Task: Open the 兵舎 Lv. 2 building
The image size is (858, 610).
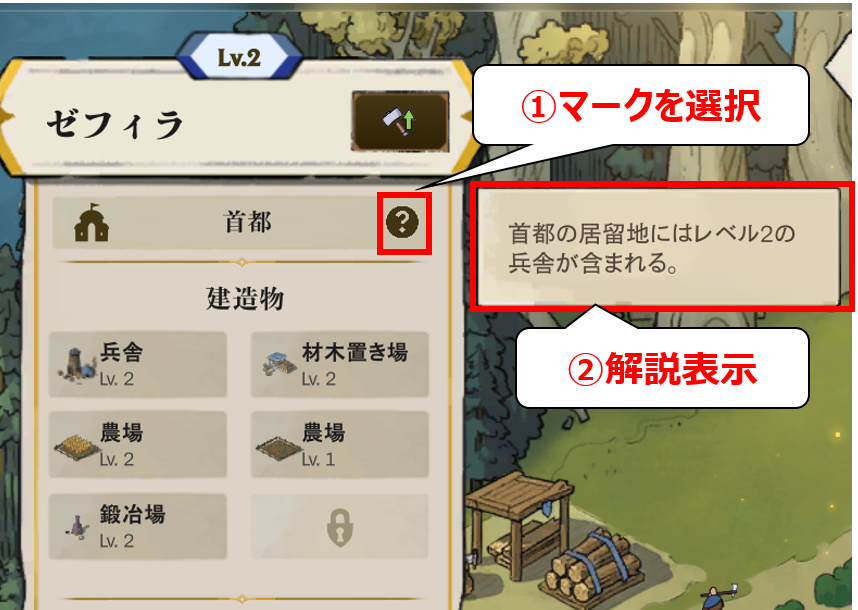Action: pyautogui.click(x=137, y=364)
